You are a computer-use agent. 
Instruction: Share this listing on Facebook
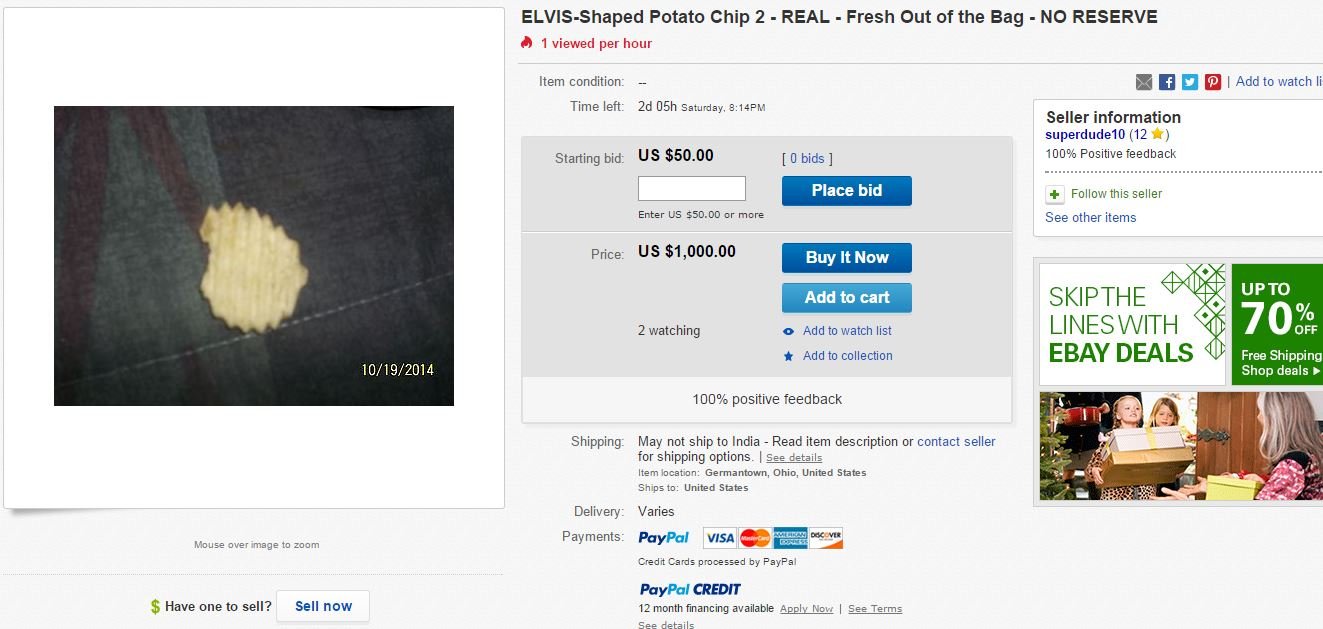pos(1167,82)
